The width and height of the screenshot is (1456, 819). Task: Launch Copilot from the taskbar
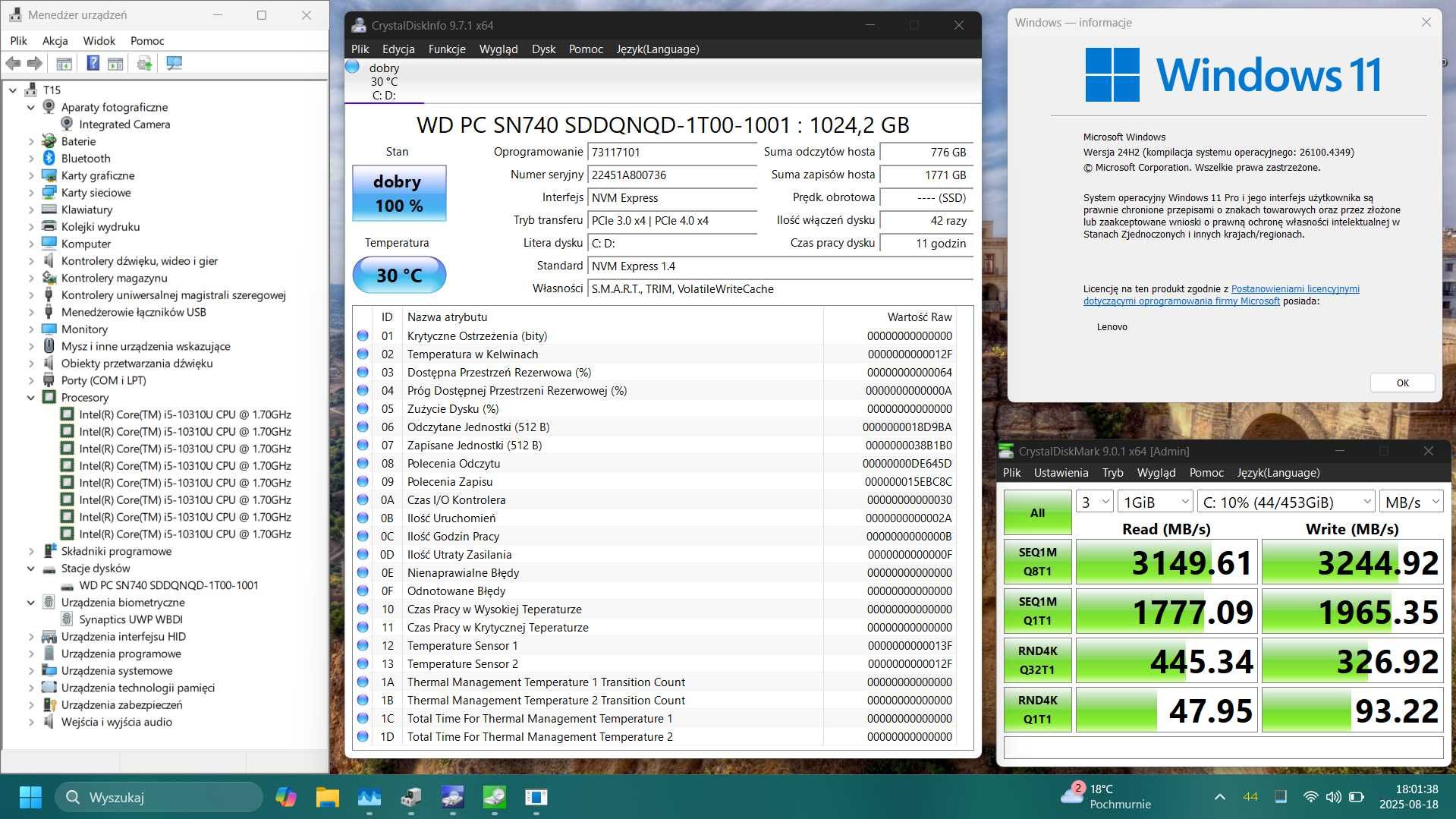point(286,797)
